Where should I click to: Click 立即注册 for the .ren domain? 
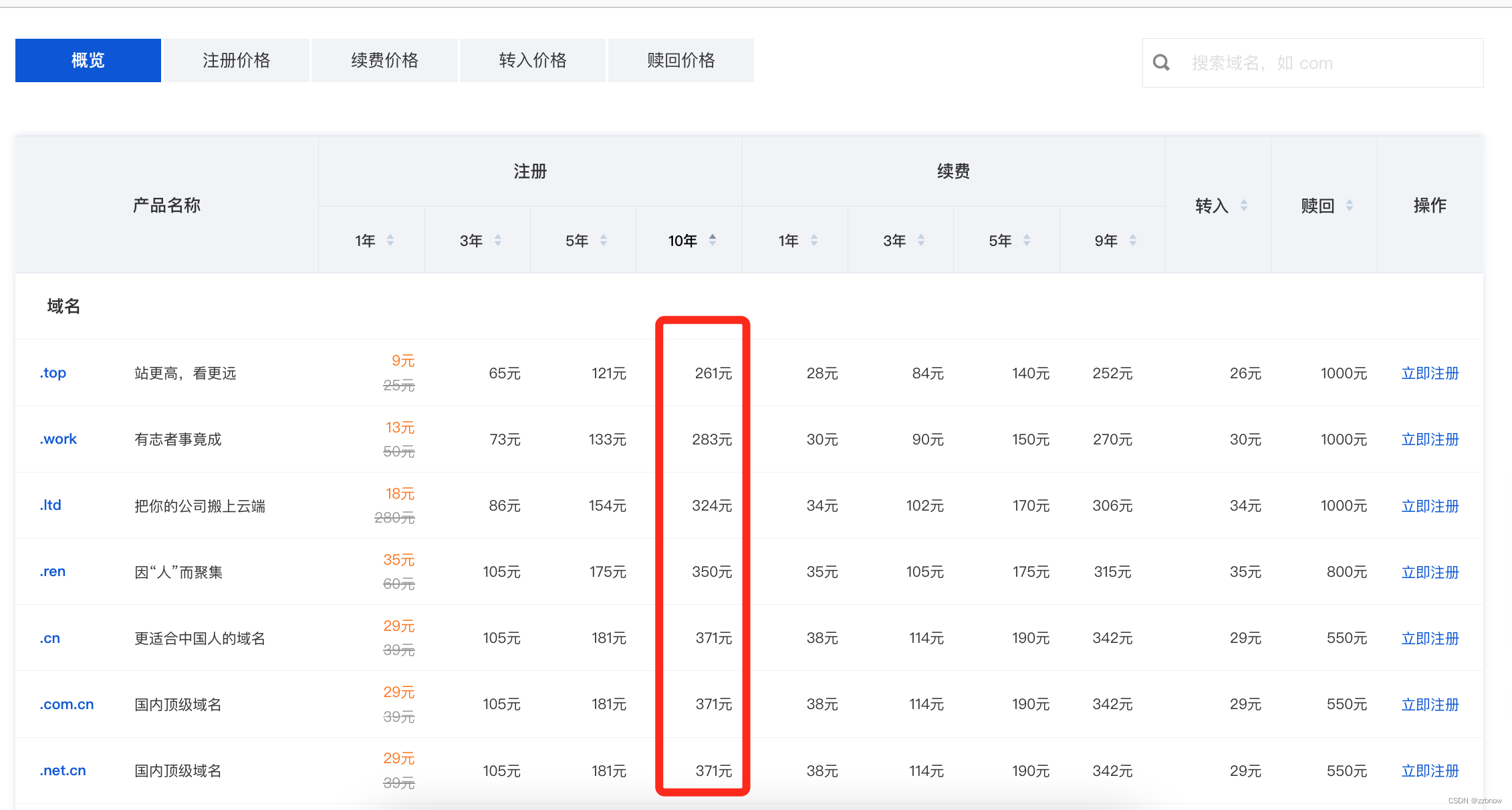[x=1430, y=572]
